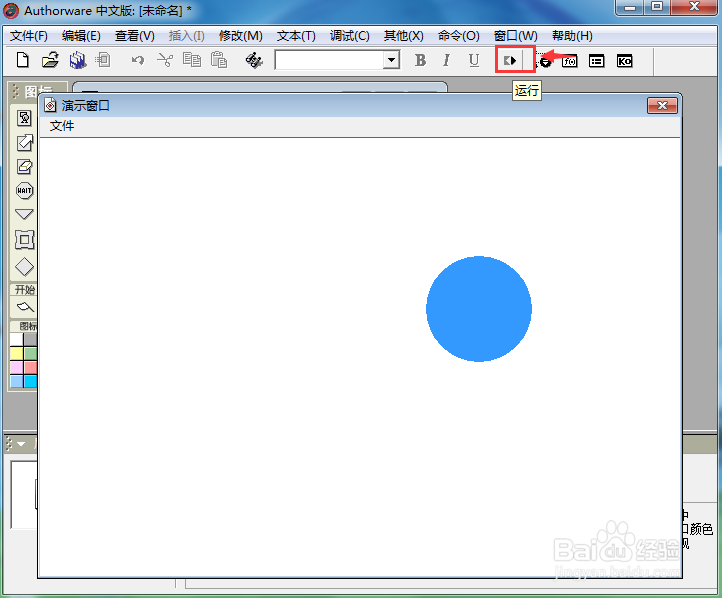Open the Functions window fo icon
722x598 pixels.
570,61
